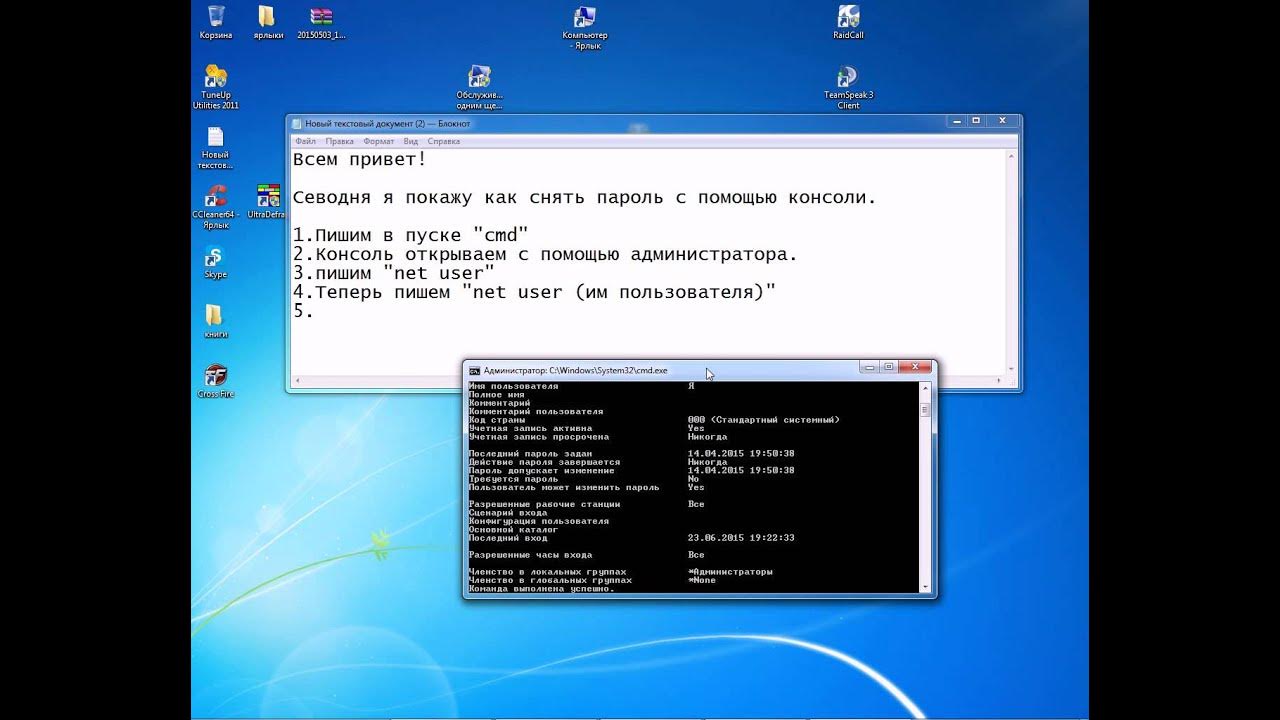This screenshot has width=1280, height=720.
Task: Click the line "1.Пишим в пуске "cmd""
Action: click(x=411, y=235)
